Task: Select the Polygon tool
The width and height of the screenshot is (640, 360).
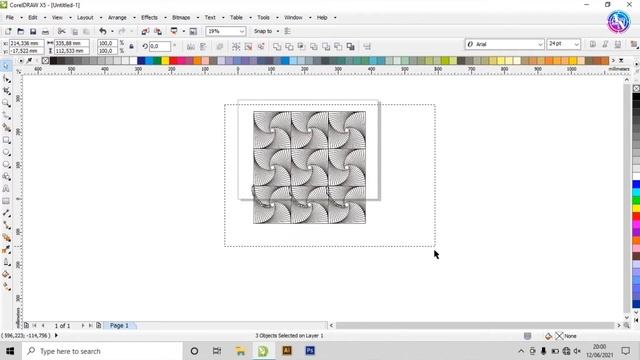Action: tap(6, 164)
